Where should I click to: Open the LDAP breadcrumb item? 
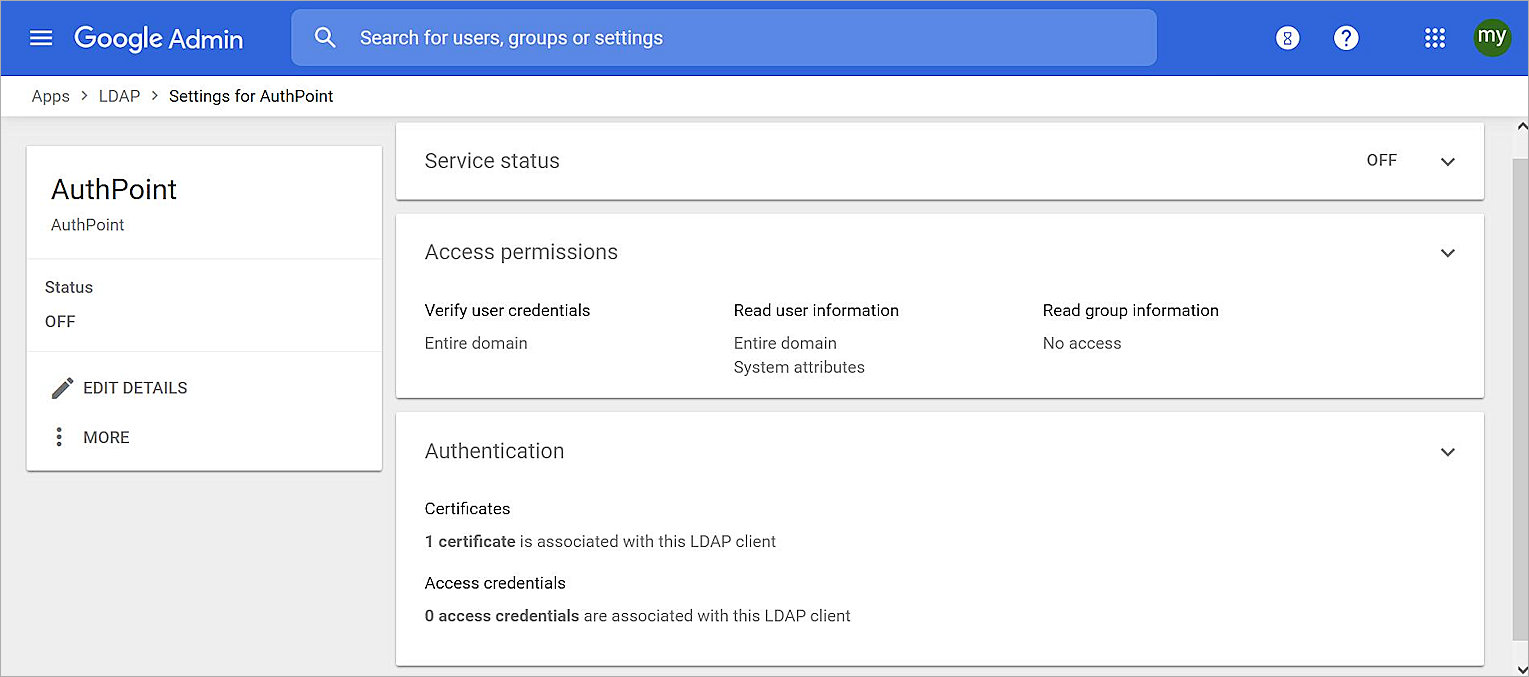click(119, 96)
